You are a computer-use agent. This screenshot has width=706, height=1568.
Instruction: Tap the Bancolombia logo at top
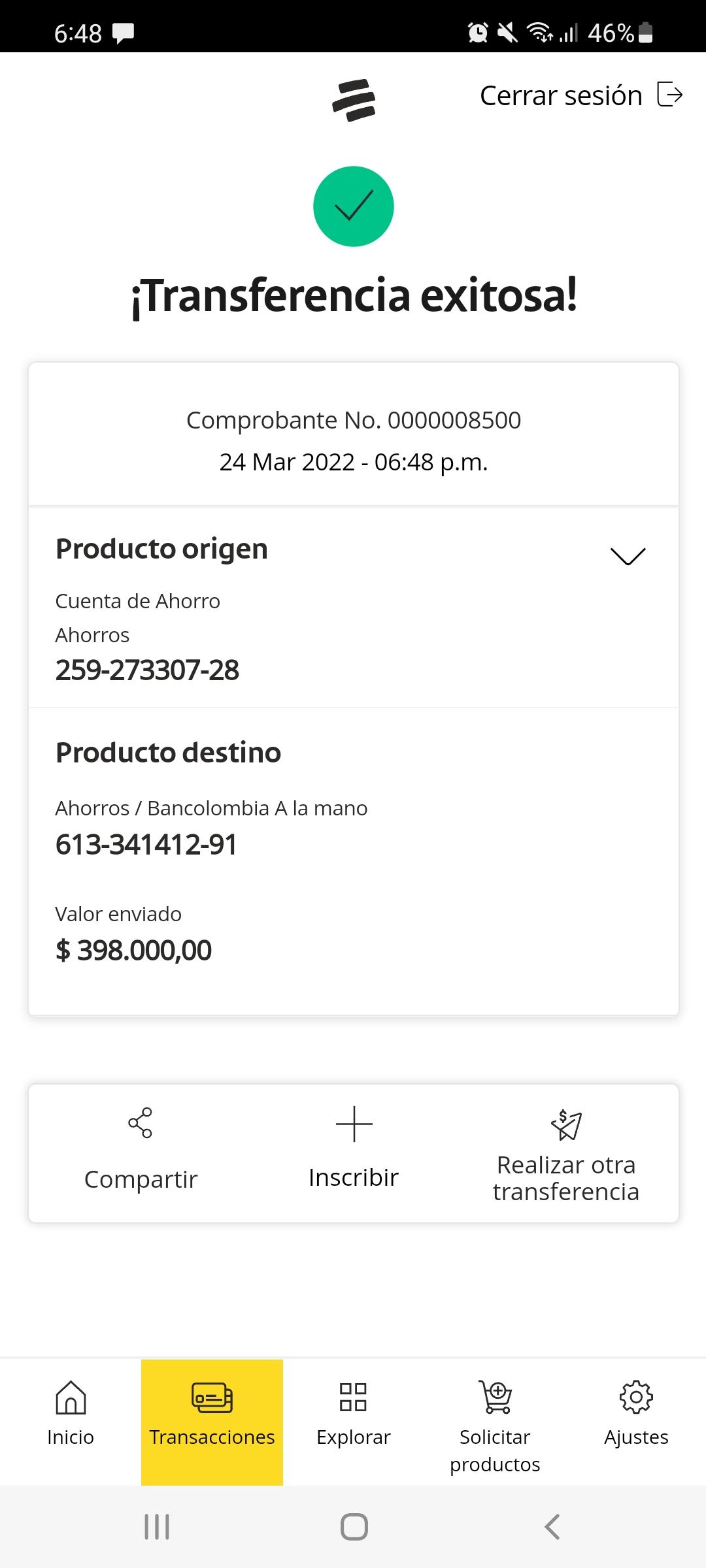tap(354, 100)
